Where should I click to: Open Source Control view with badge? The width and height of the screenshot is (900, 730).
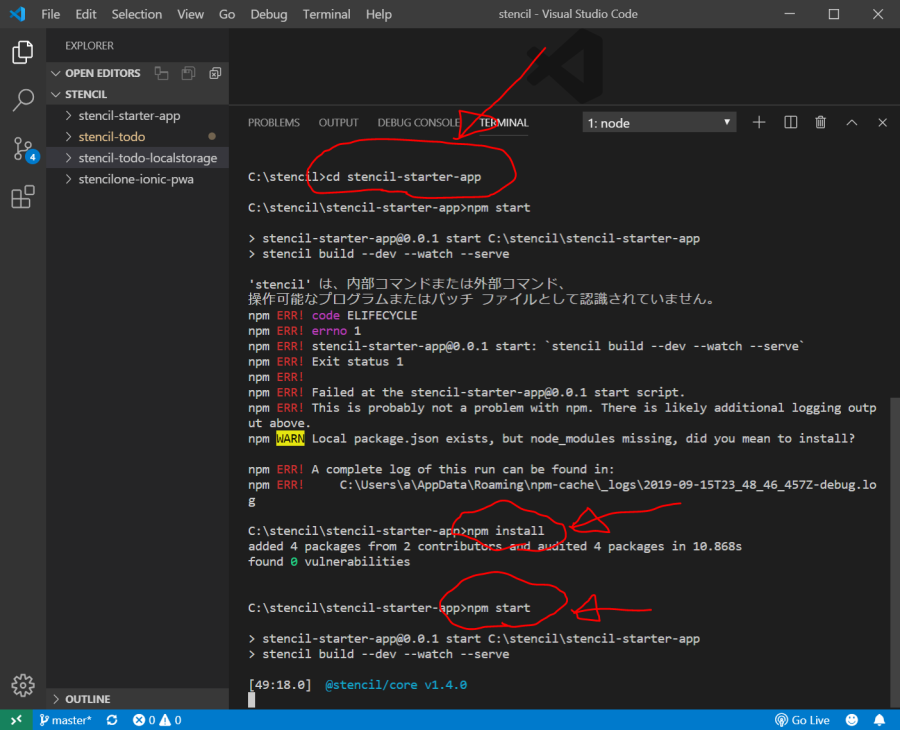pos(22,149)
